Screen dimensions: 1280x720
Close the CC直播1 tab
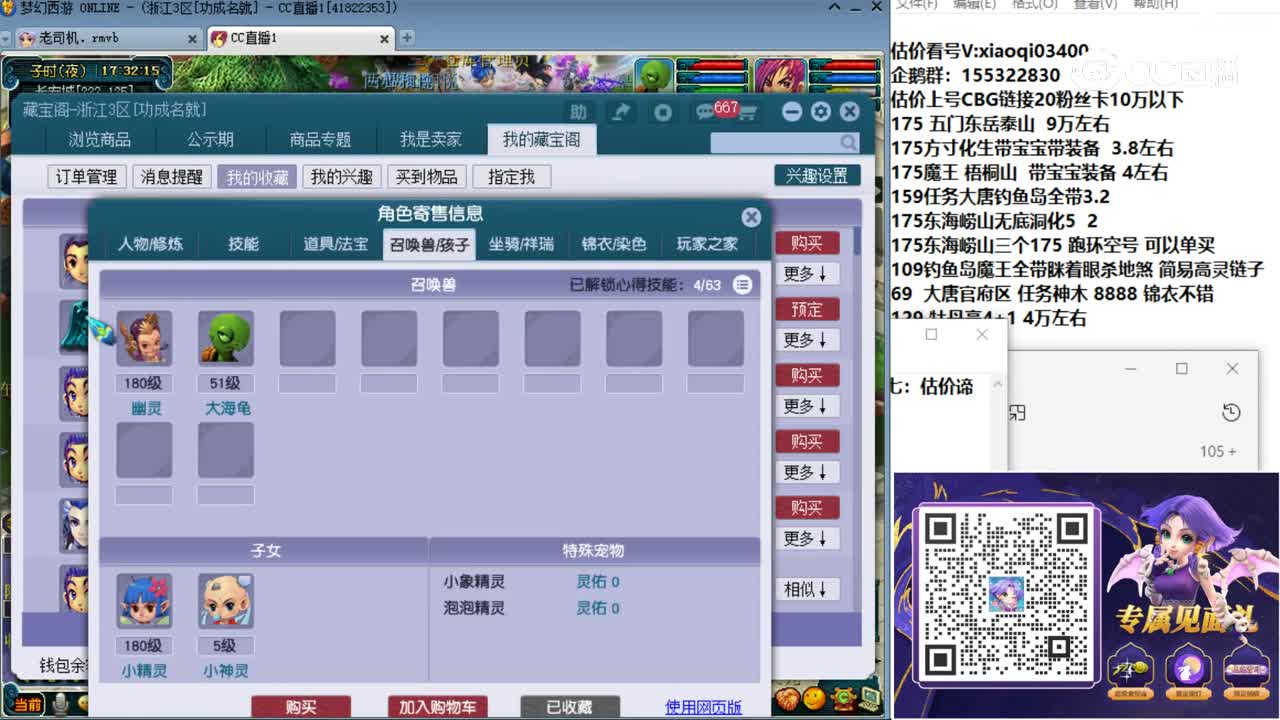click(x=384, y=38)
